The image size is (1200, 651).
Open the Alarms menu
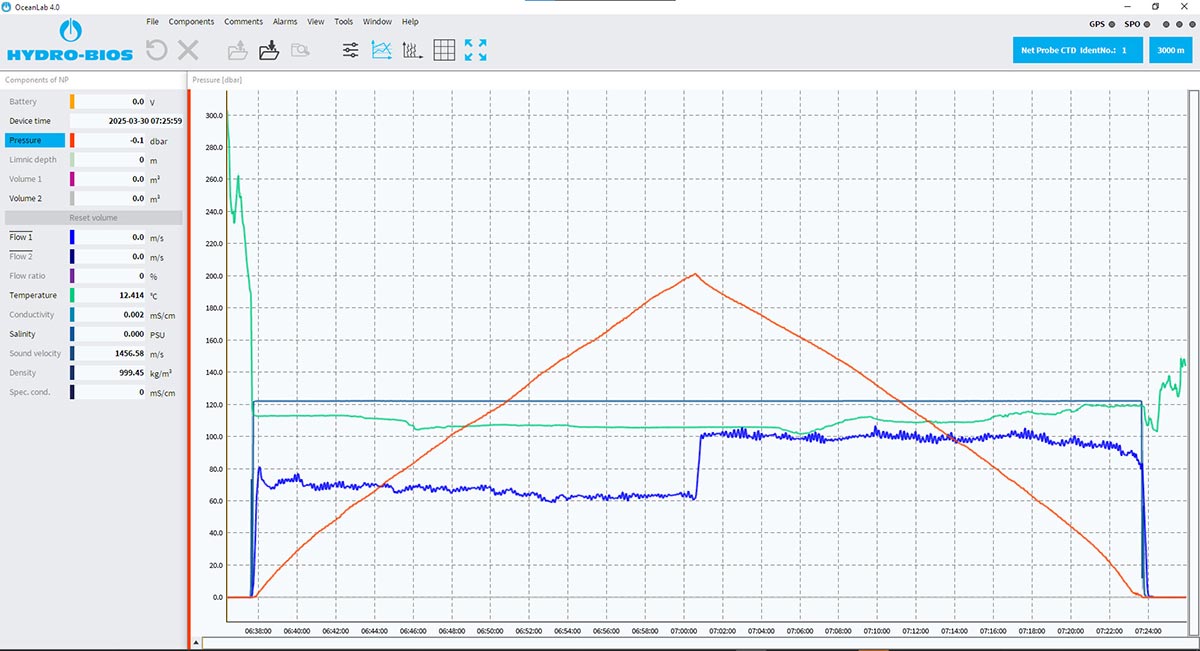tap(285, 21)
